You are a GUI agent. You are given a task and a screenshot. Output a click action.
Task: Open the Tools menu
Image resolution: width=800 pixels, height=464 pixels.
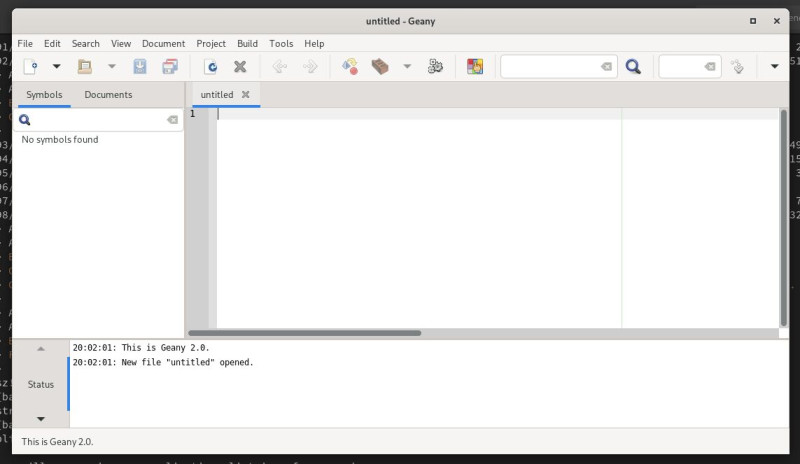pos(281,43)
